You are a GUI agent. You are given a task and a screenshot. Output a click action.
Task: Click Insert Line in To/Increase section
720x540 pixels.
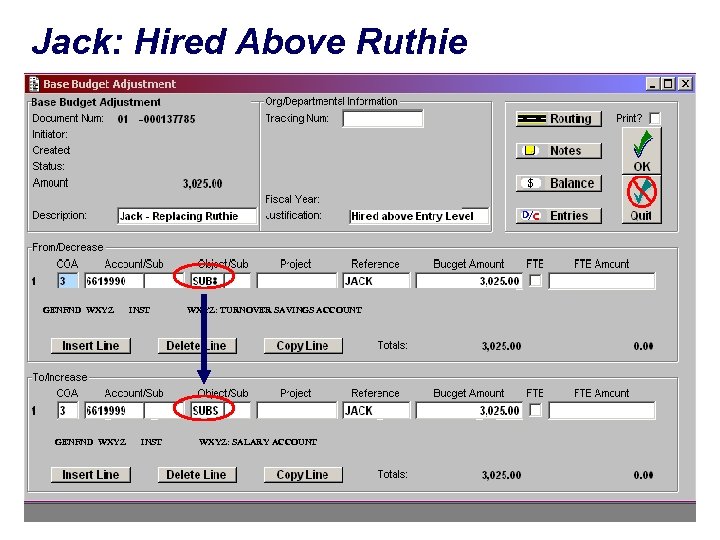(90, 475)
